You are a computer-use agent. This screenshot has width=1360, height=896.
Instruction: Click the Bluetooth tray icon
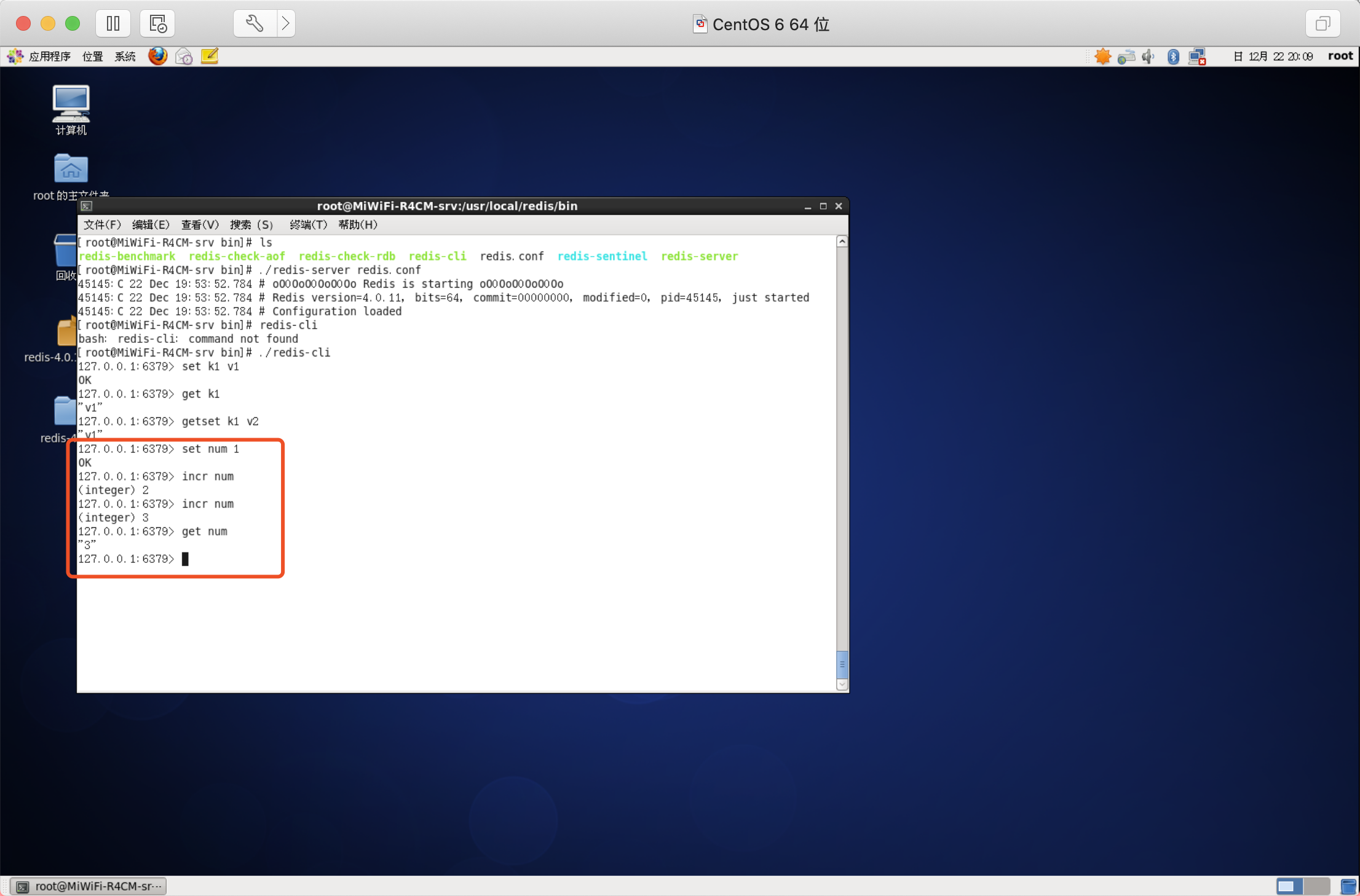(x=1173, y=57)
